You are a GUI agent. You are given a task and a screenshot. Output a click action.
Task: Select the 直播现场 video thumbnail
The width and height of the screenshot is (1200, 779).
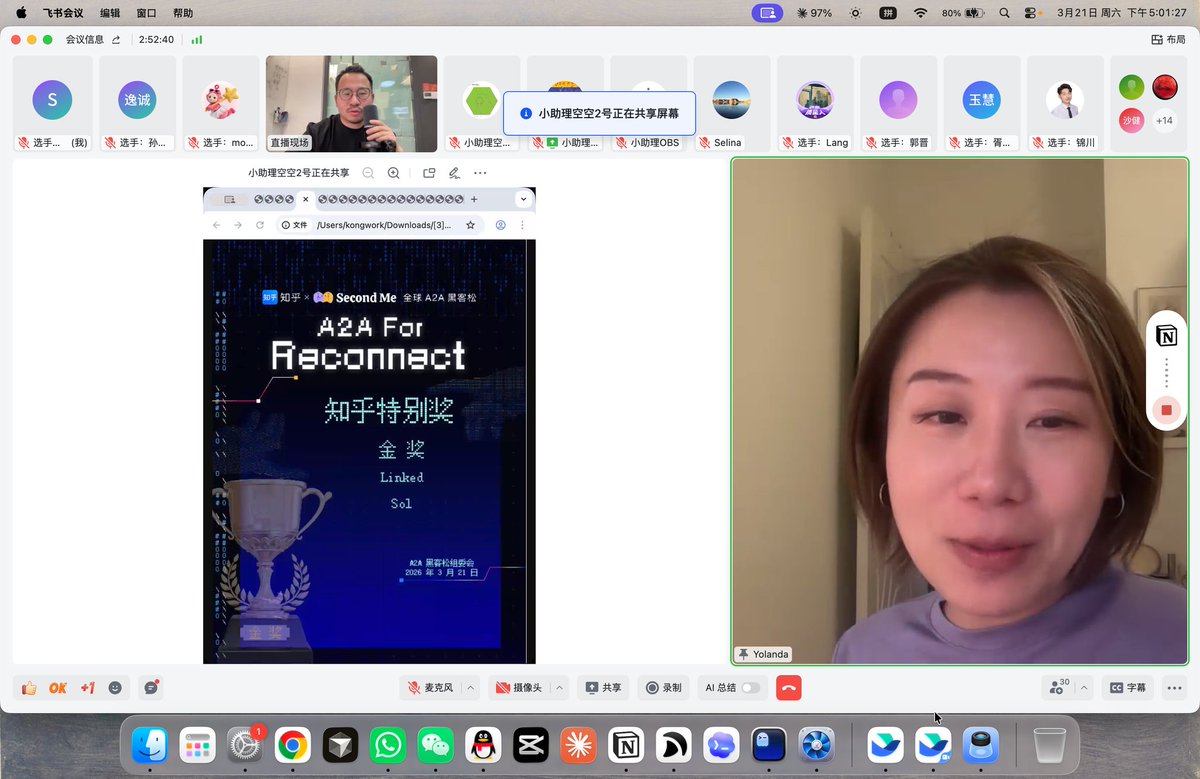pos(351,103)
